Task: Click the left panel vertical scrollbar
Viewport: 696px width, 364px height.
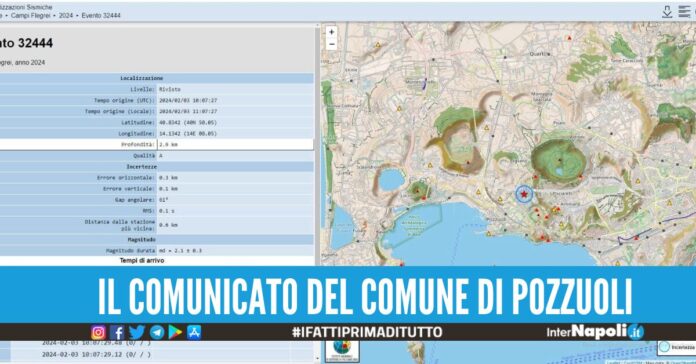Action: point(317,146)
